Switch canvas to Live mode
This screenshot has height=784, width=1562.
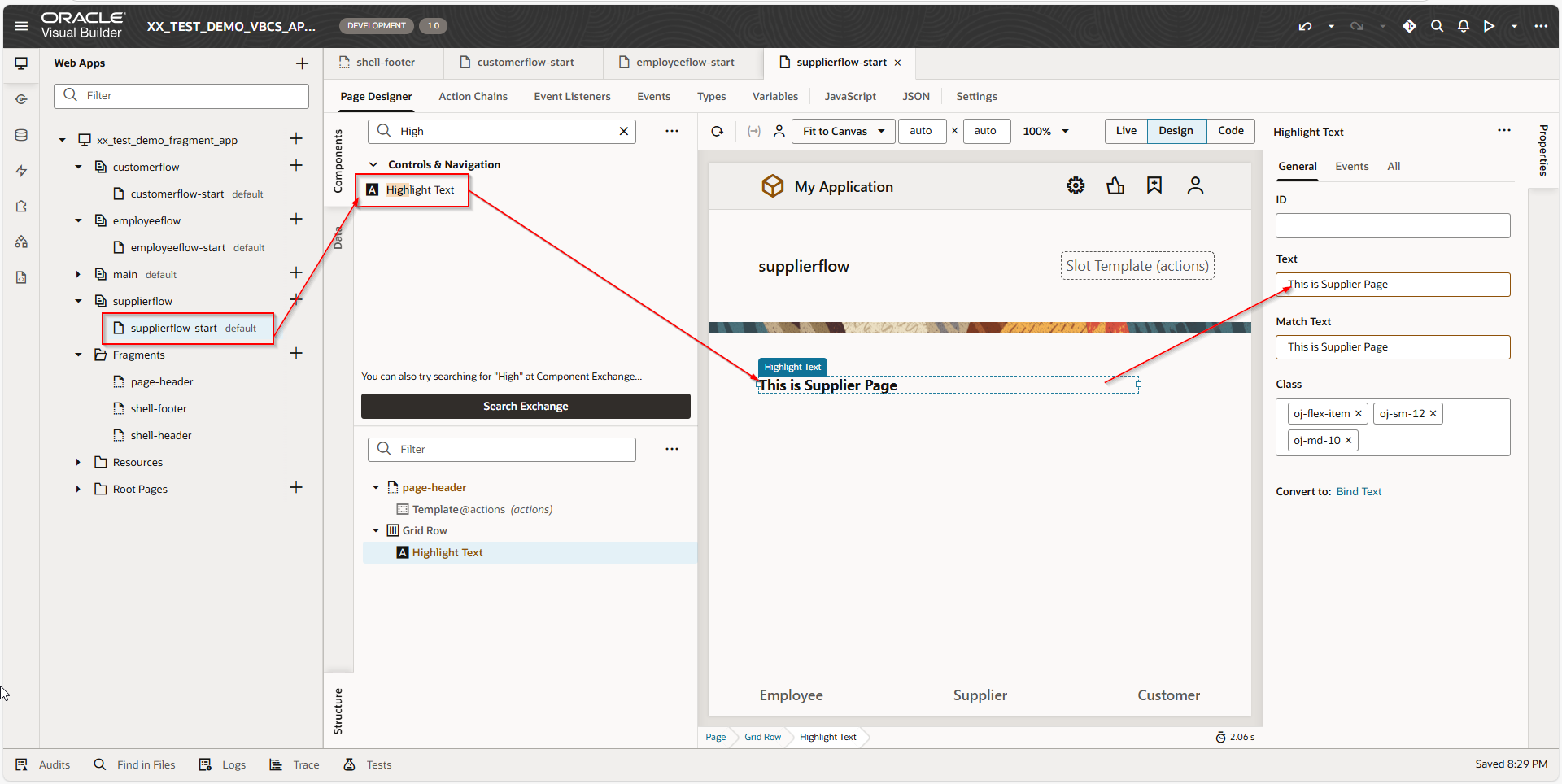(x=1126, y=131)
